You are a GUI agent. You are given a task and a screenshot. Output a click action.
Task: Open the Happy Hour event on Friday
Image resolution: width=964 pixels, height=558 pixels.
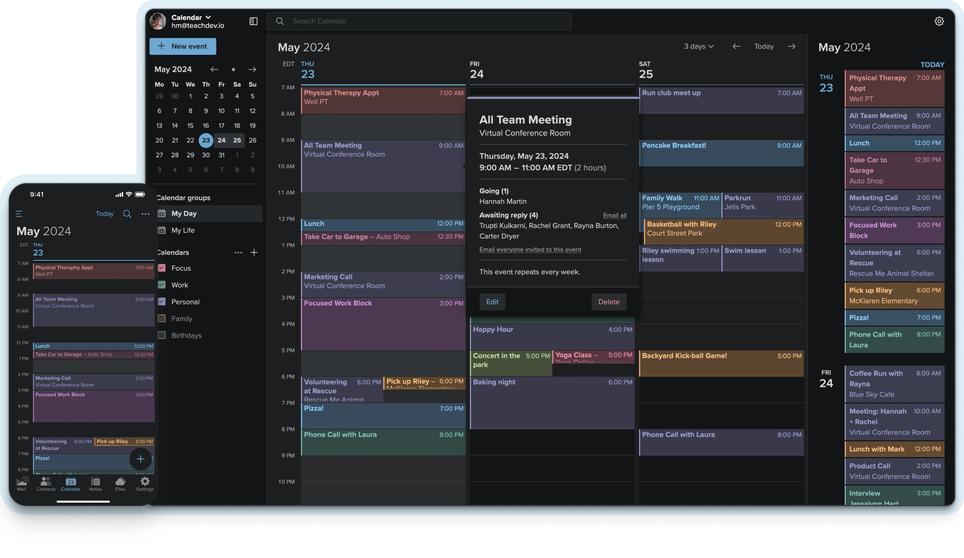pyautogui.click(x=552, y=337)
